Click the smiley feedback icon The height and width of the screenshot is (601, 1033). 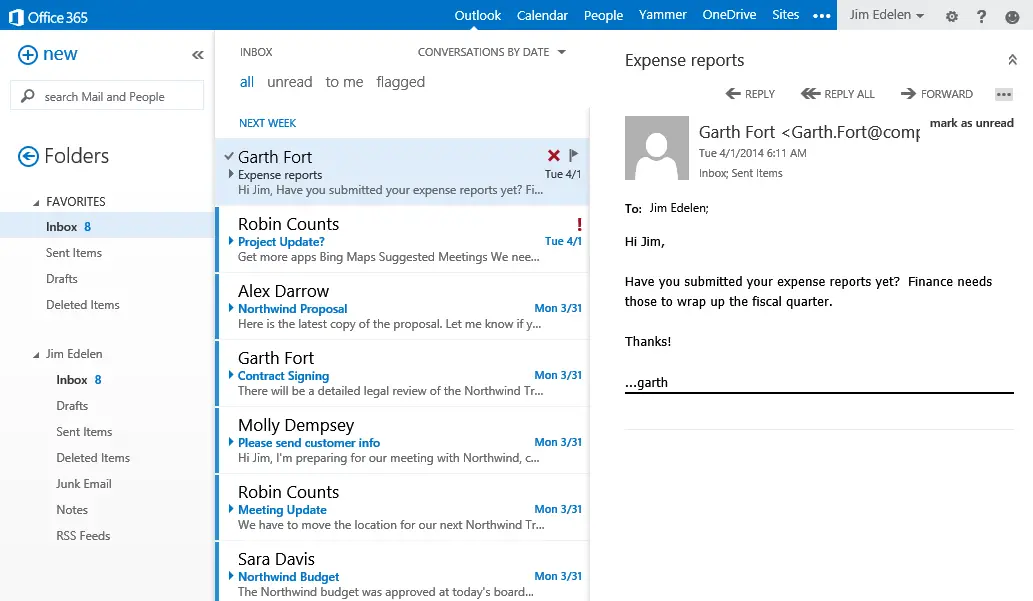tap(1012, 17)
